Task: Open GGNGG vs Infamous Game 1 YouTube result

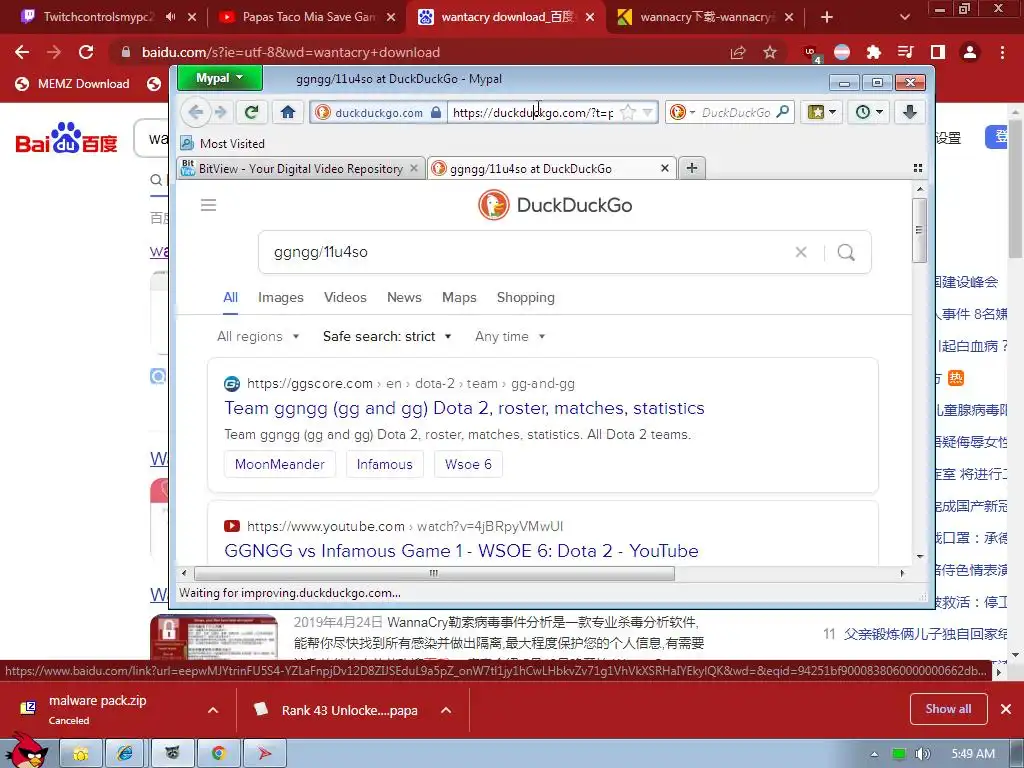Action: (x=461, y=551)
